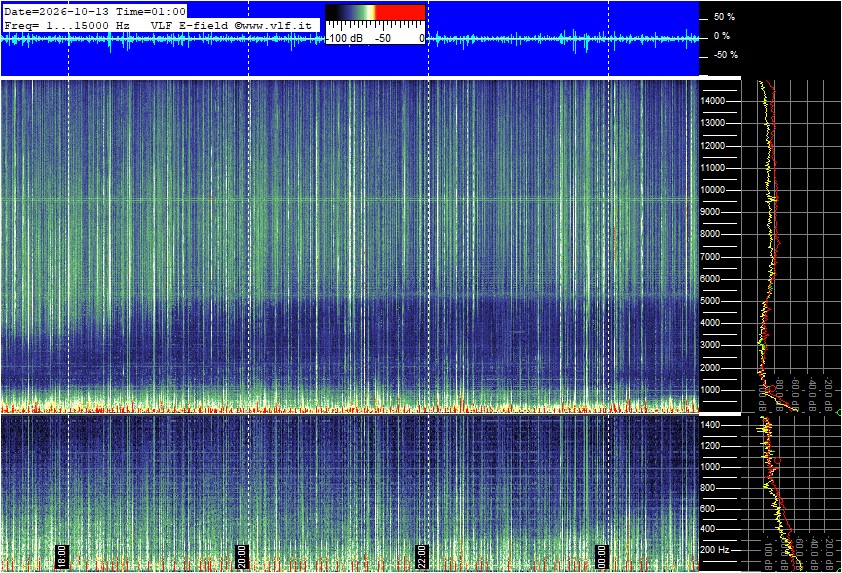Click the 7000 frequency axis label
Screen dimensions: 842x573
[x=710, y=257]
